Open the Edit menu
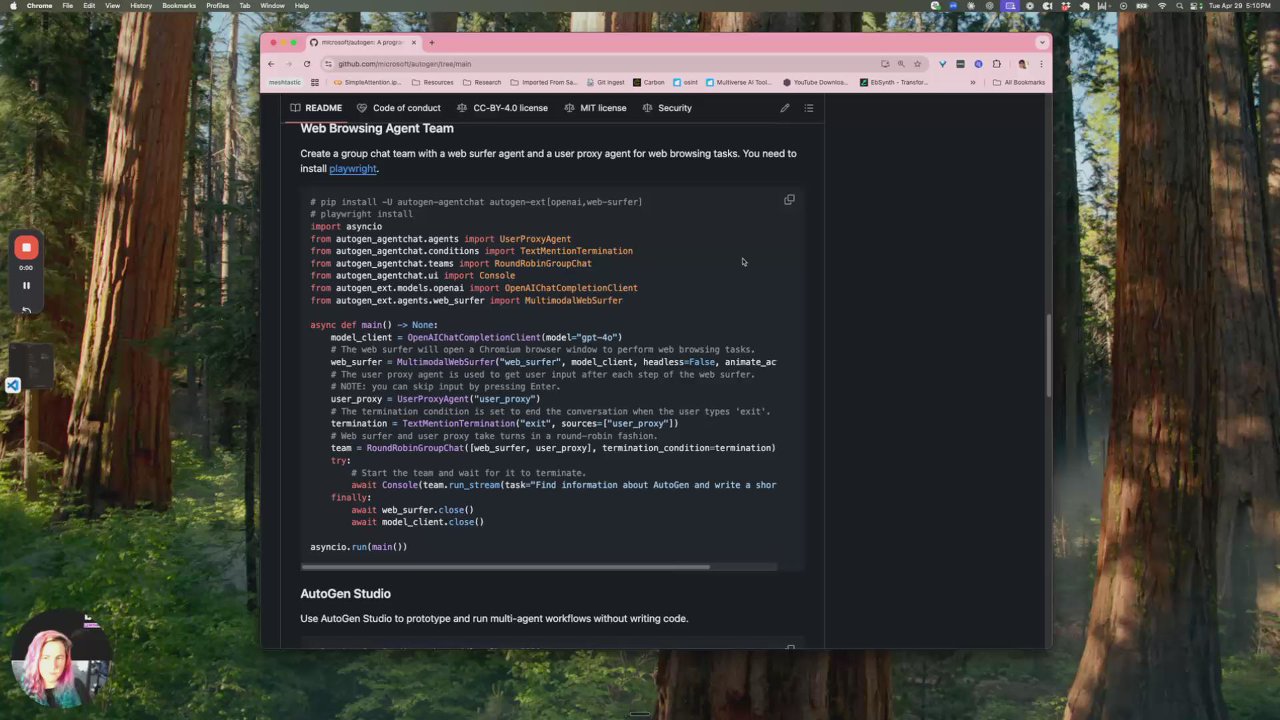Viewport: 1280px width, 720px height. click(x=89, y=6)
